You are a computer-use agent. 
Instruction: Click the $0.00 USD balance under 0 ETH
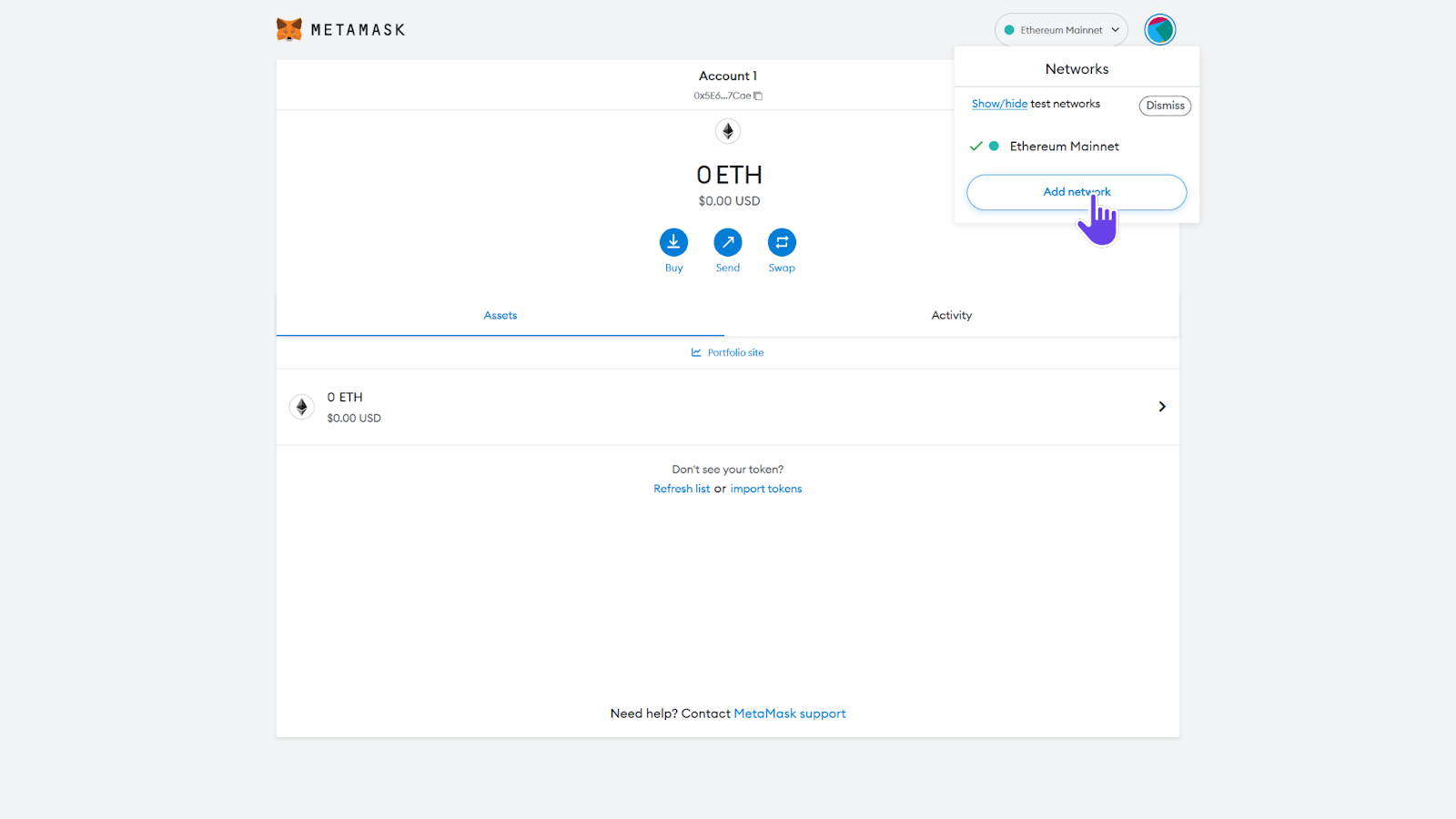tap(729, 201)
